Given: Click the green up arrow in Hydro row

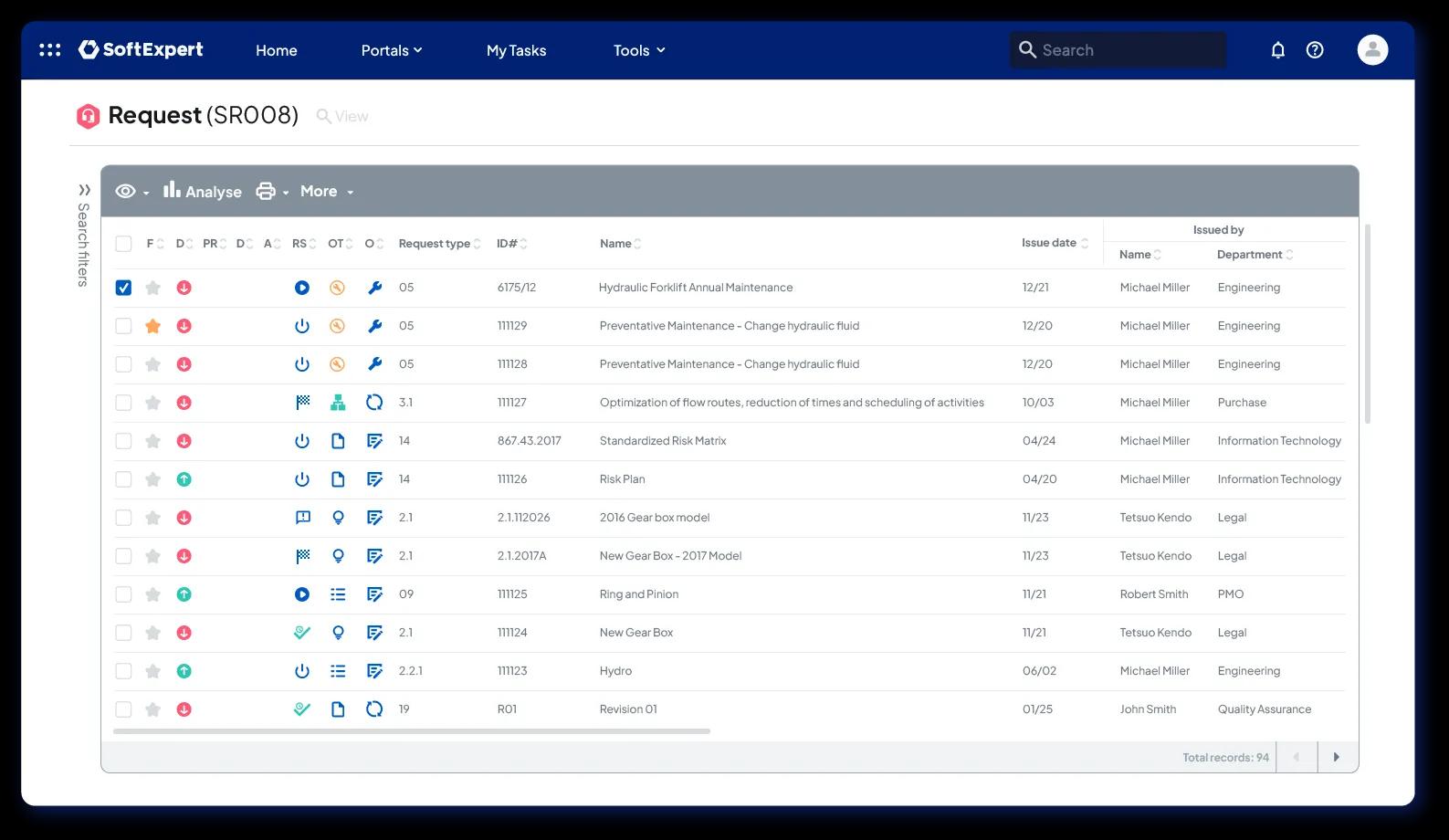Looking at the screenshot, I should coord(184,671).
